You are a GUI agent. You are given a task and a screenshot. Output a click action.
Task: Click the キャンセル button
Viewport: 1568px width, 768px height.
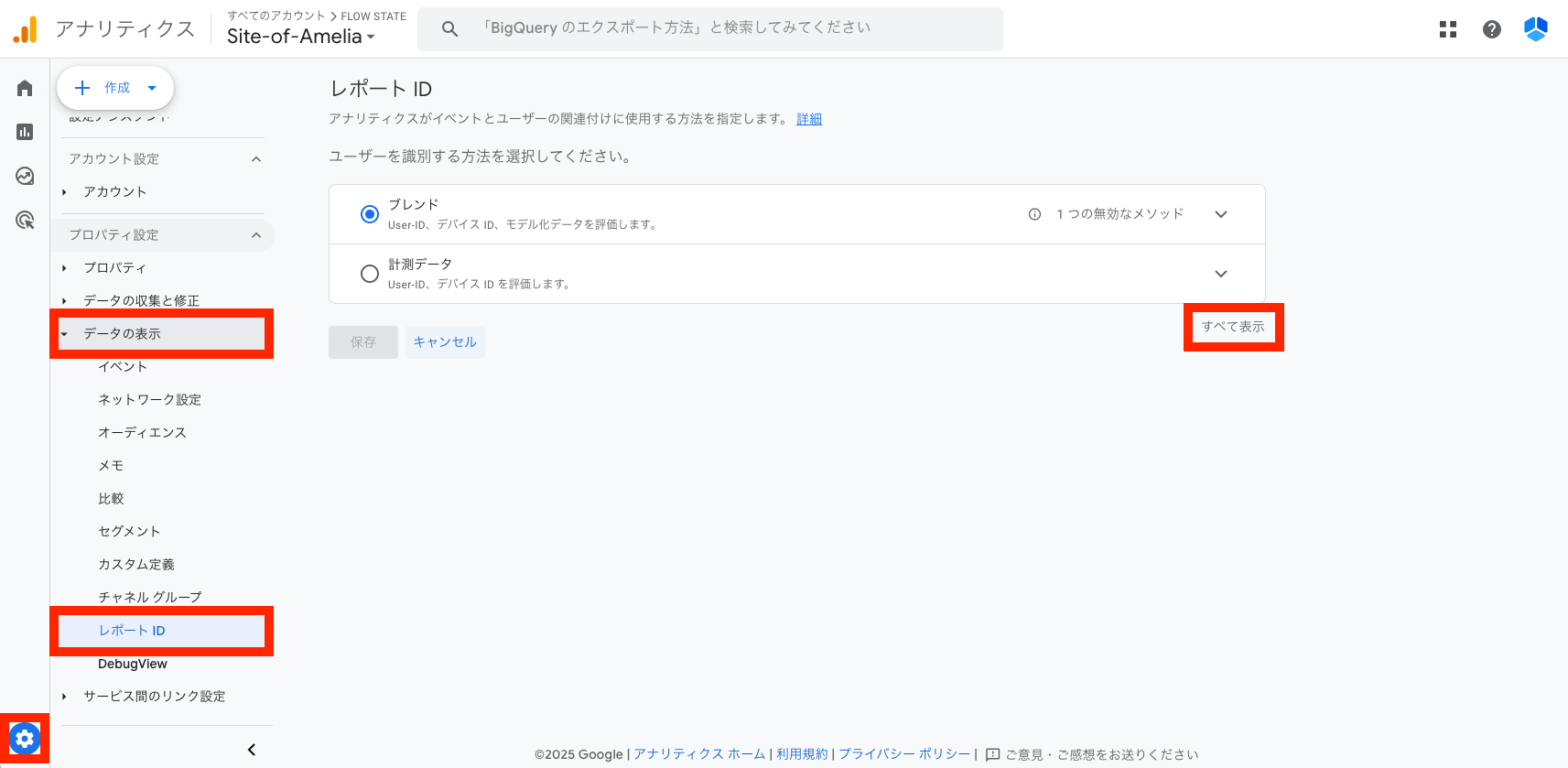pos(445,341)
